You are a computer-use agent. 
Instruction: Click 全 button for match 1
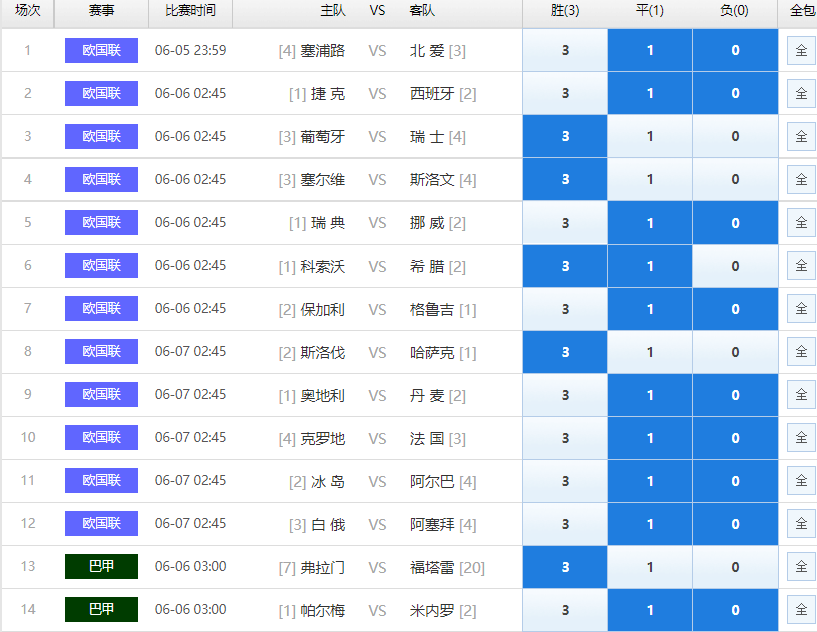coord(801,51)
